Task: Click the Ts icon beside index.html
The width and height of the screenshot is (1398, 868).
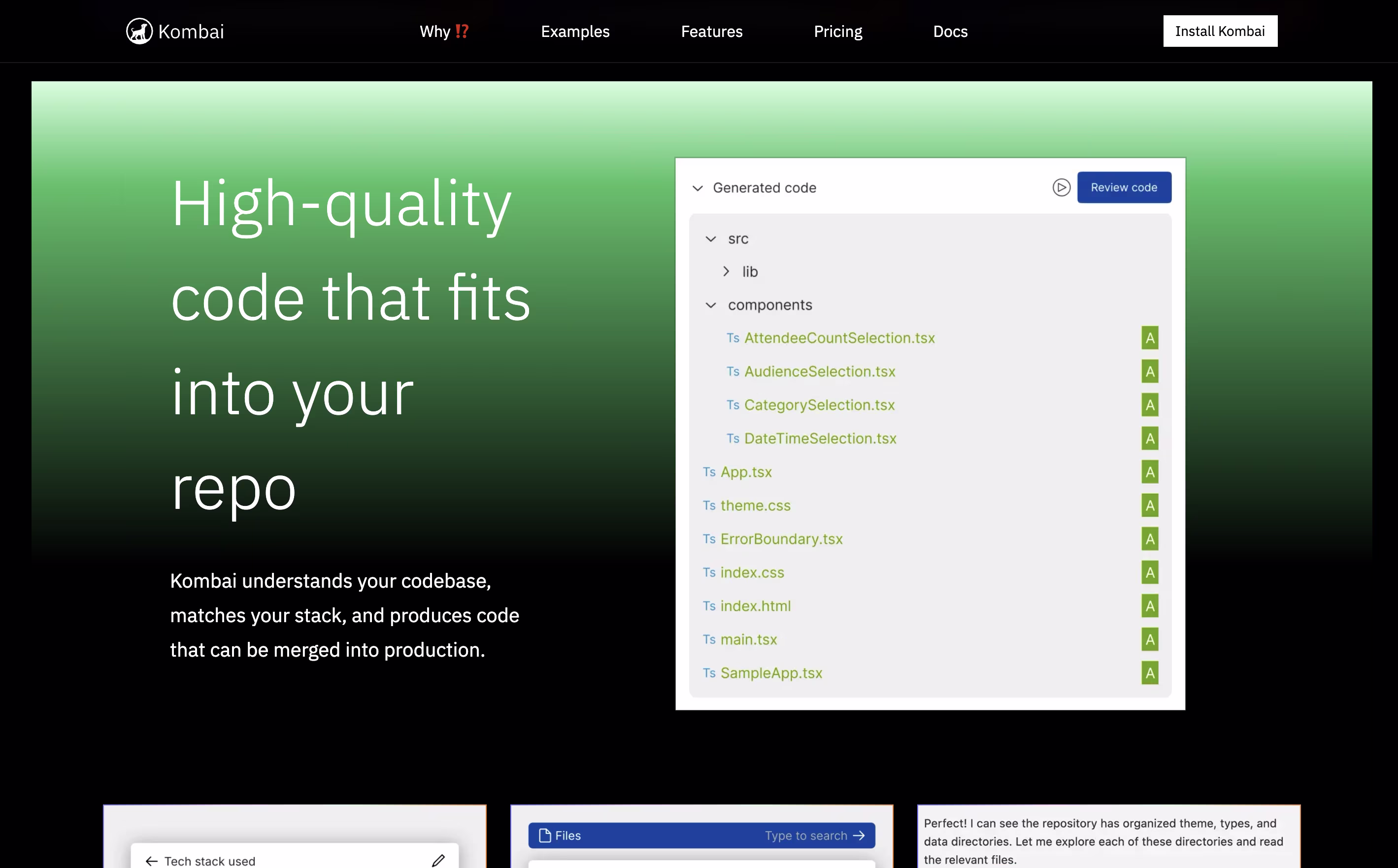Action: coord(709,605)
